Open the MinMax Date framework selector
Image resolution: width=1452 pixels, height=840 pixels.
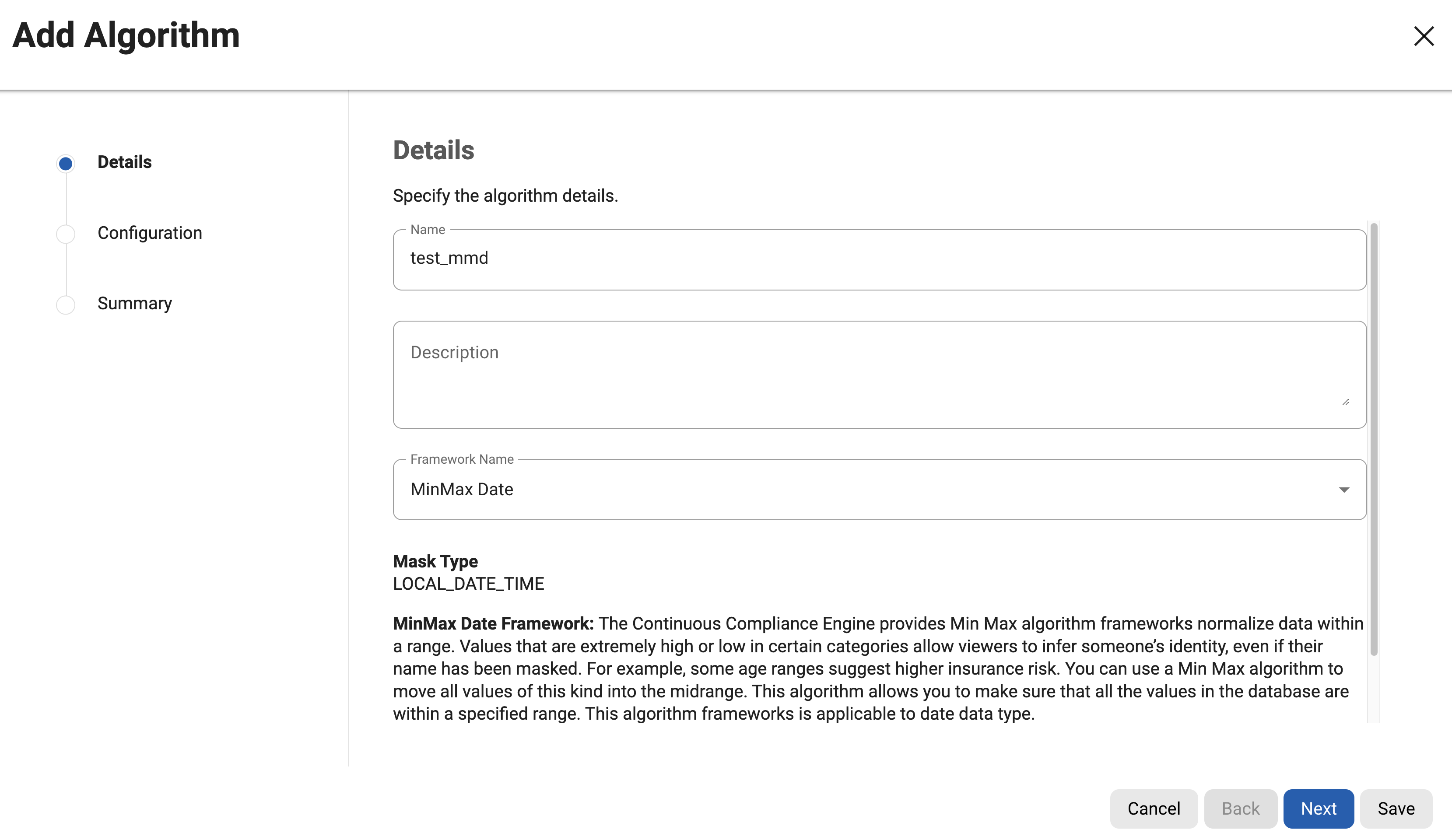pos(864,490)
